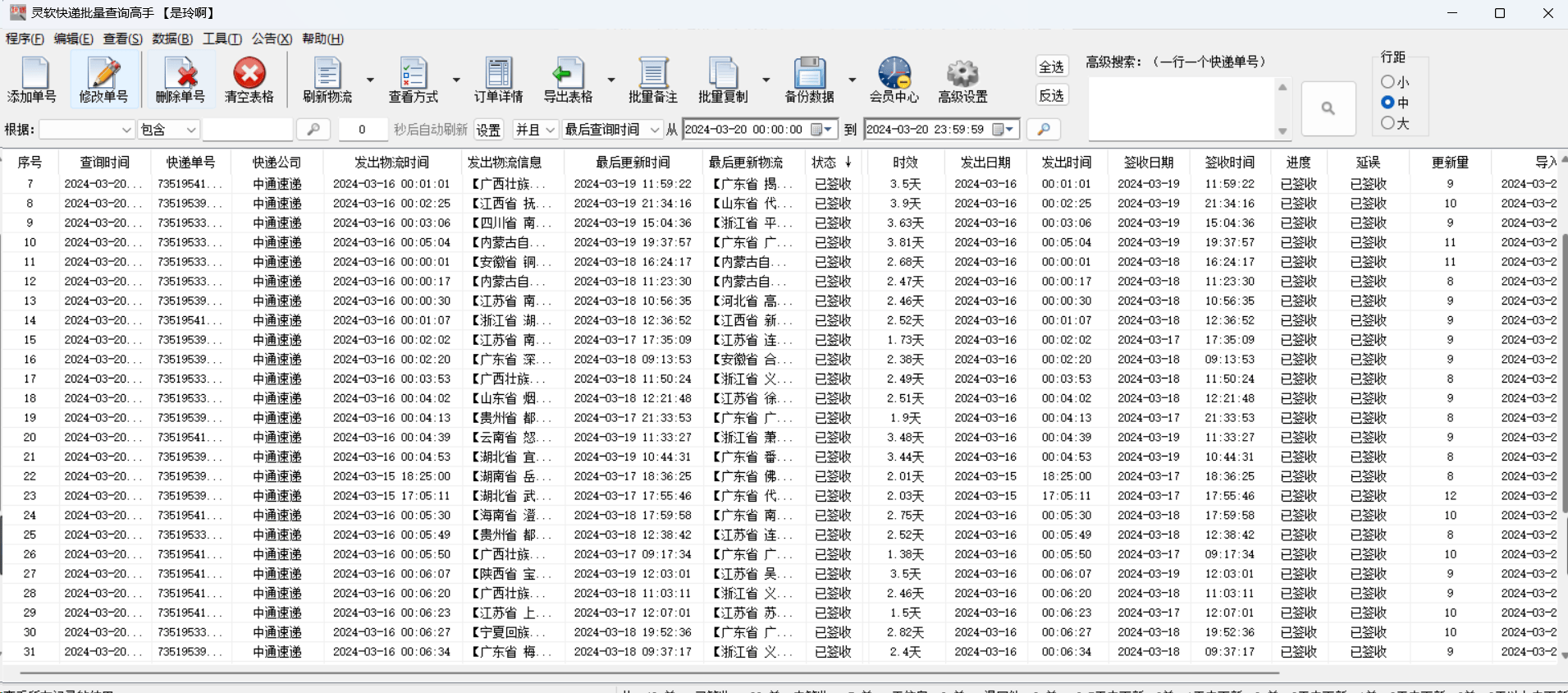
Task: Click the 清空表格 clear table icon
Action: (x=249, y=80)
